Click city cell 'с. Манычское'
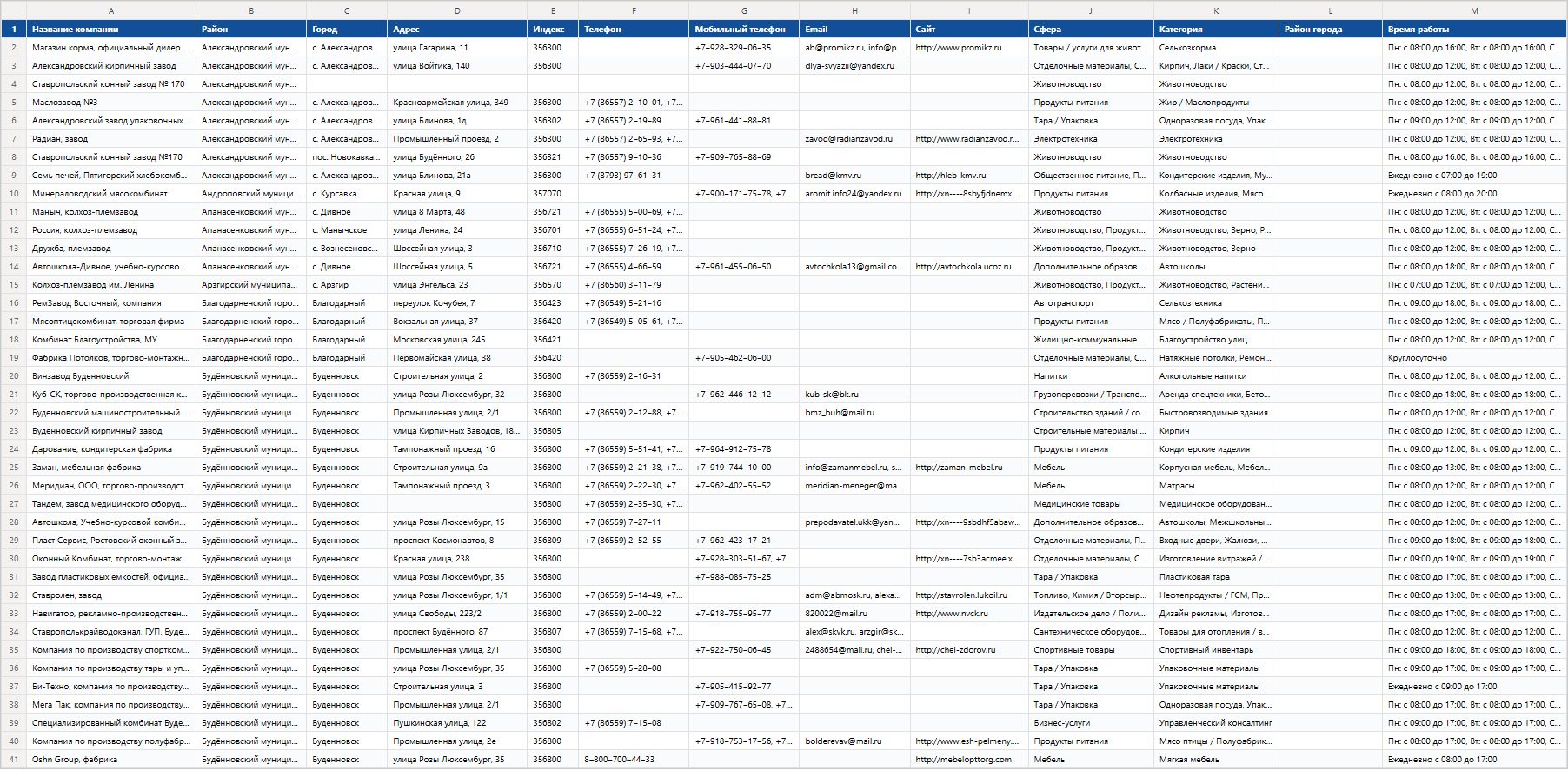This screenshot has width=1568, height=784. click(x=347, y=229)
